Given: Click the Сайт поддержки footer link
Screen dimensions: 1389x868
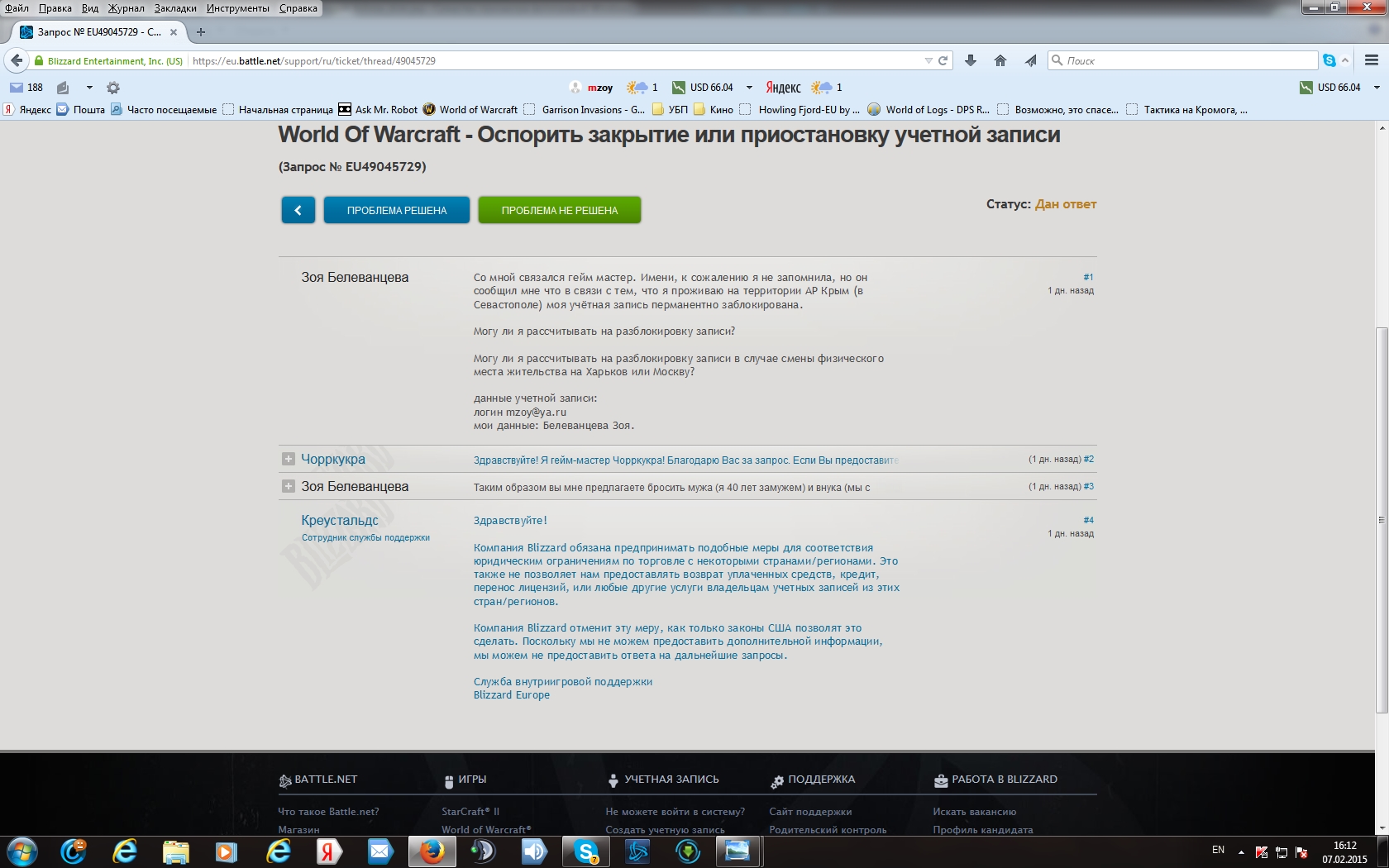Looking at the screenshot, I should (810, 812).
